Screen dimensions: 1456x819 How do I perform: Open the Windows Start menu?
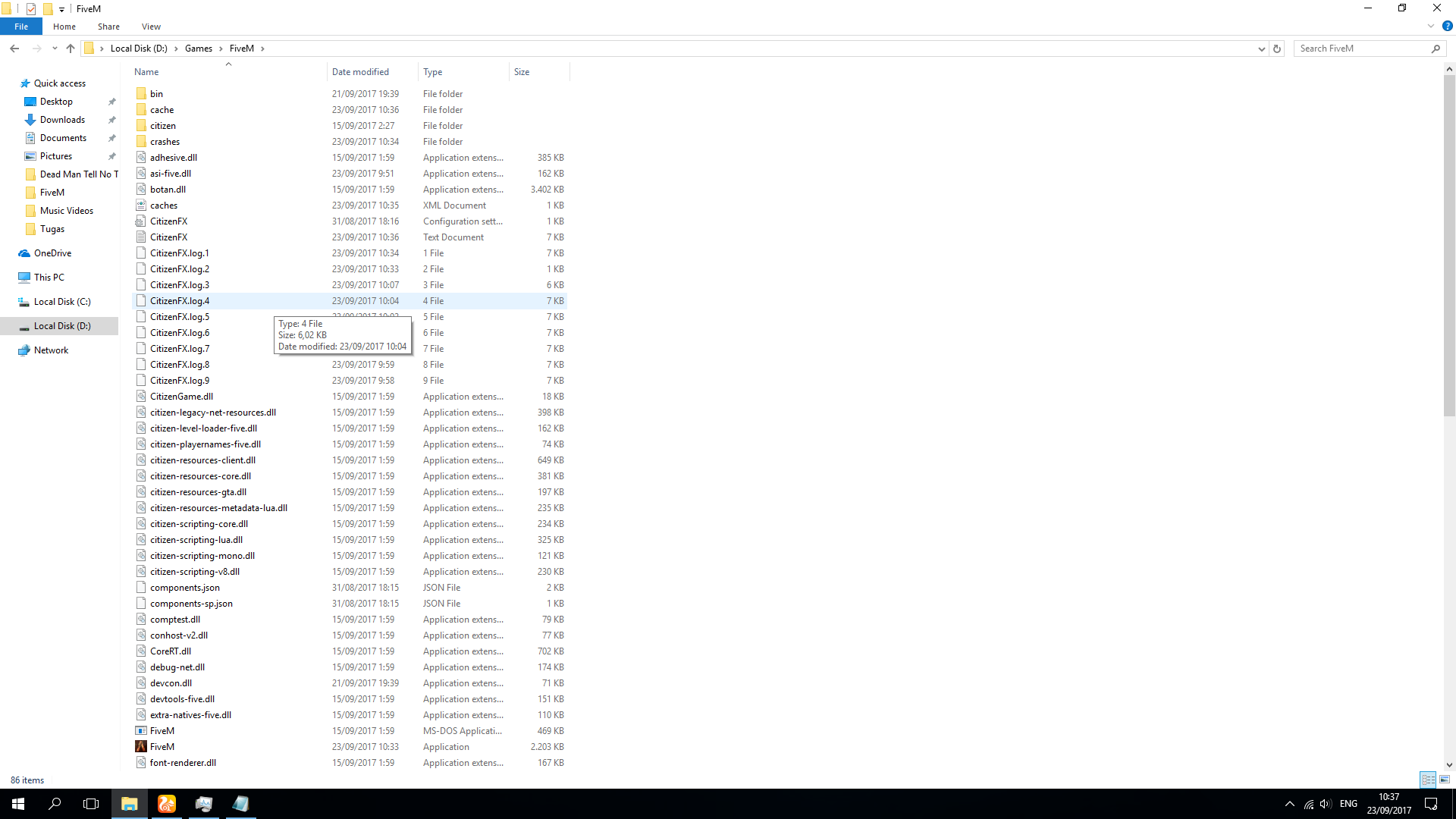18,804
